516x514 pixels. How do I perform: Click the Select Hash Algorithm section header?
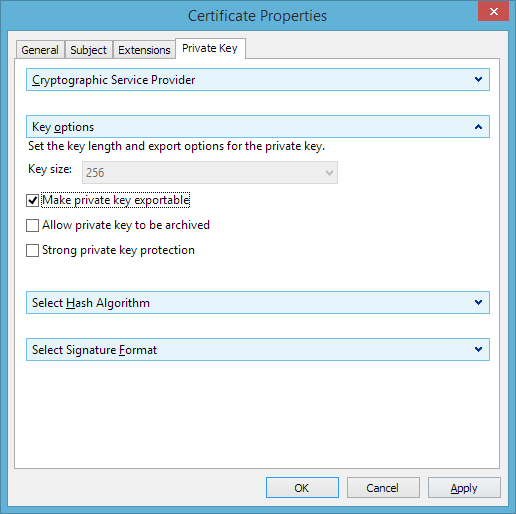258,303
